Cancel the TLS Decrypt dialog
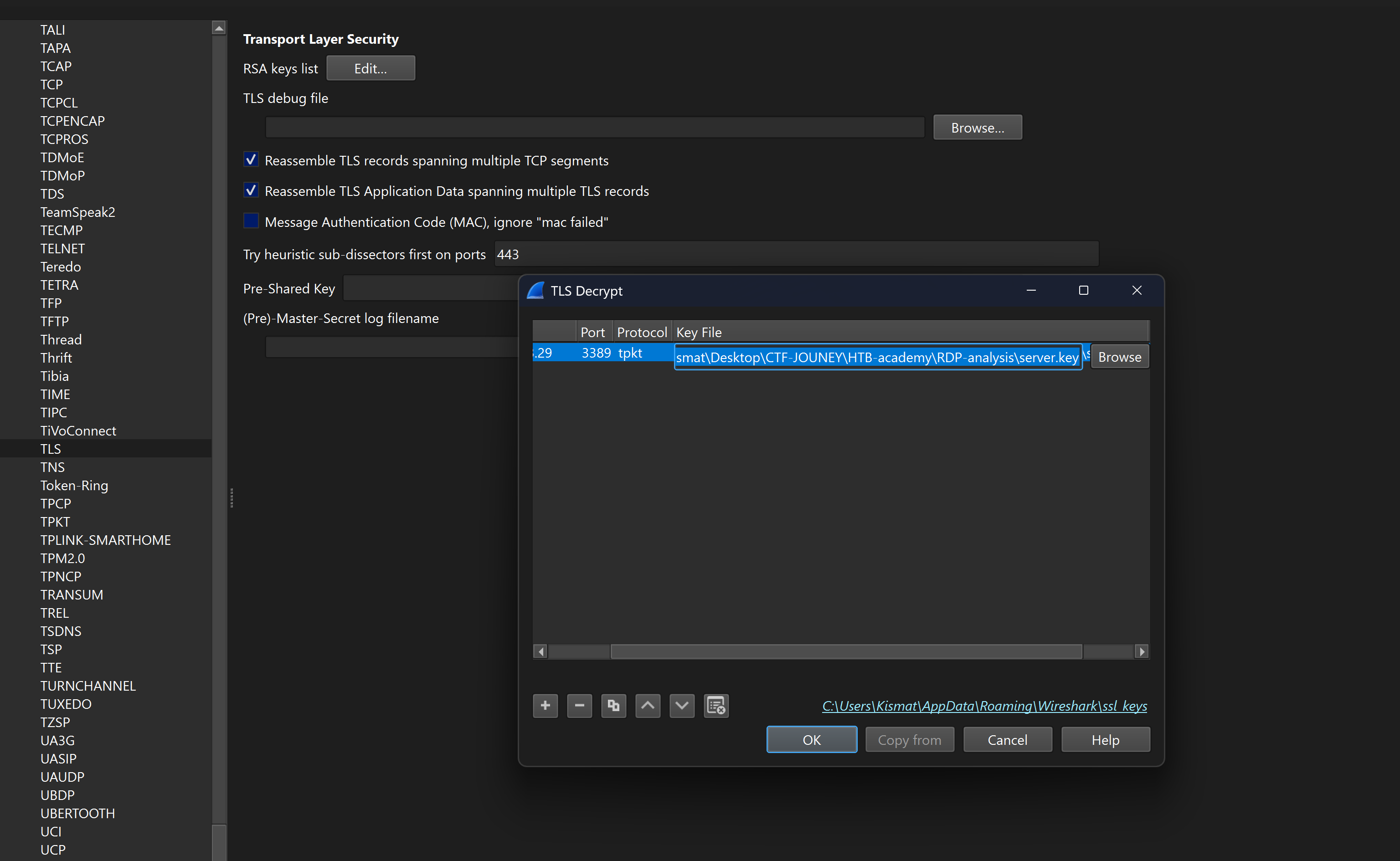 point(1008,740)
